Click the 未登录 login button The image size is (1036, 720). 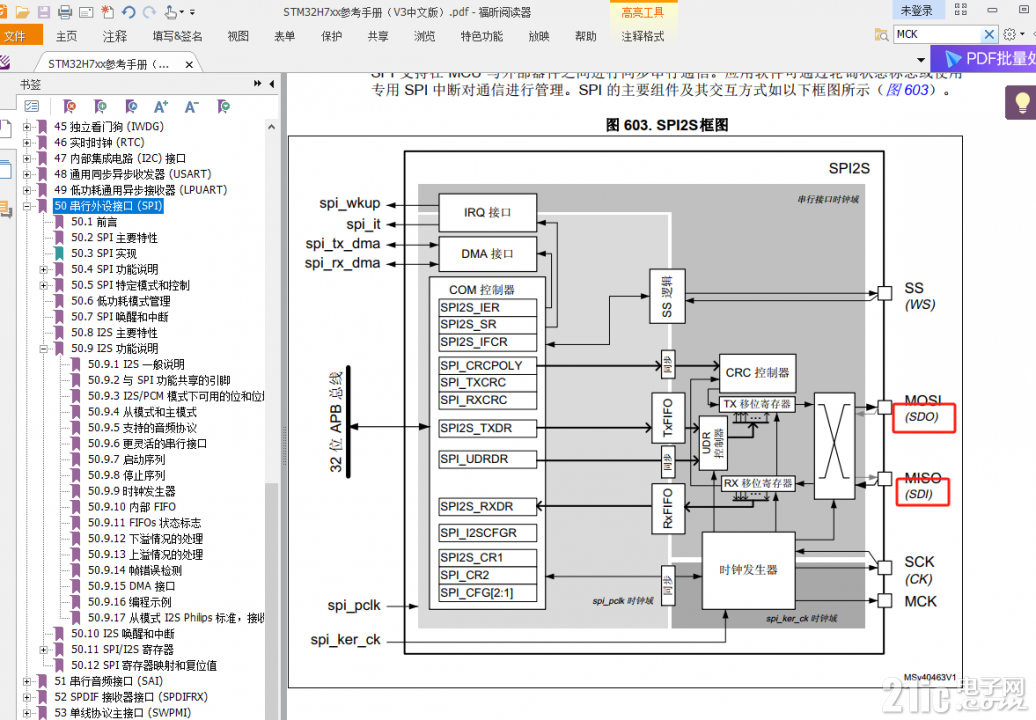click(917, 10)
